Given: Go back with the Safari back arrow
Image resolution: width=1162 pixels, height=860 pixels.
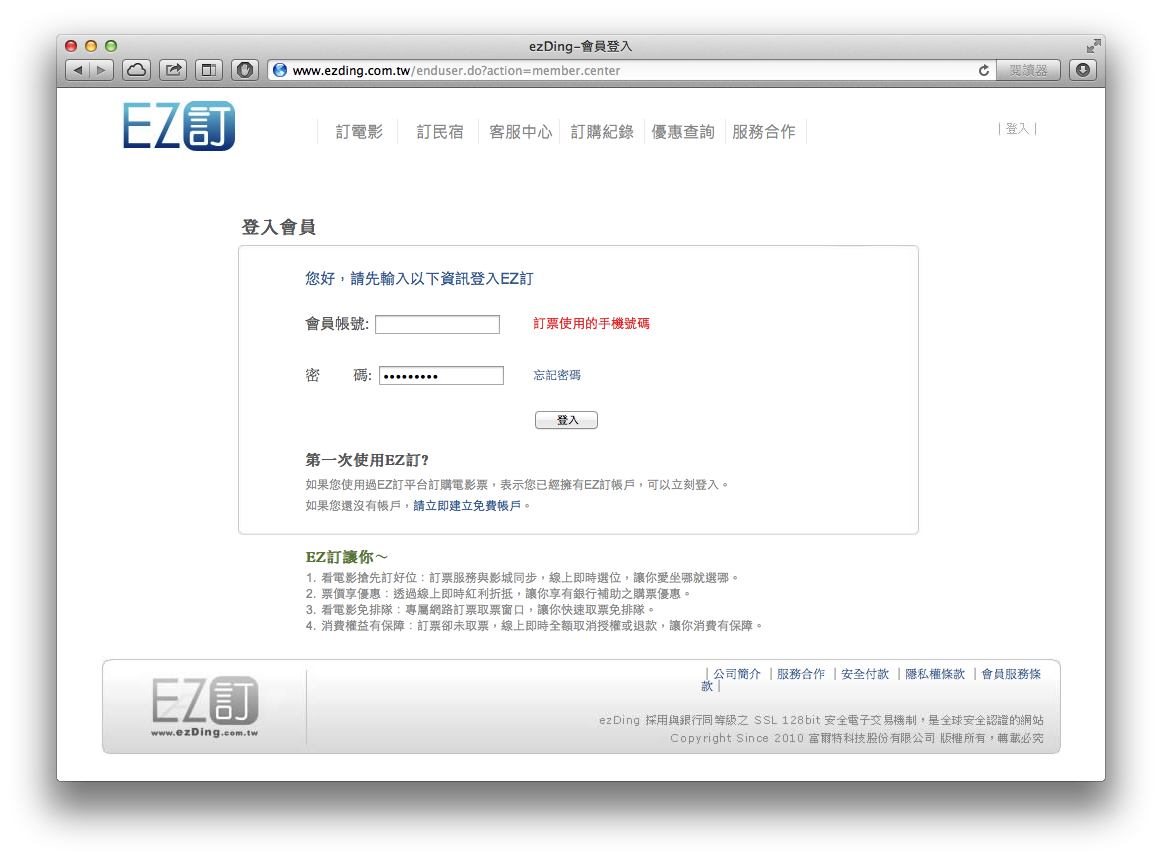Looking at the screenshot, I should click(78, 70).
